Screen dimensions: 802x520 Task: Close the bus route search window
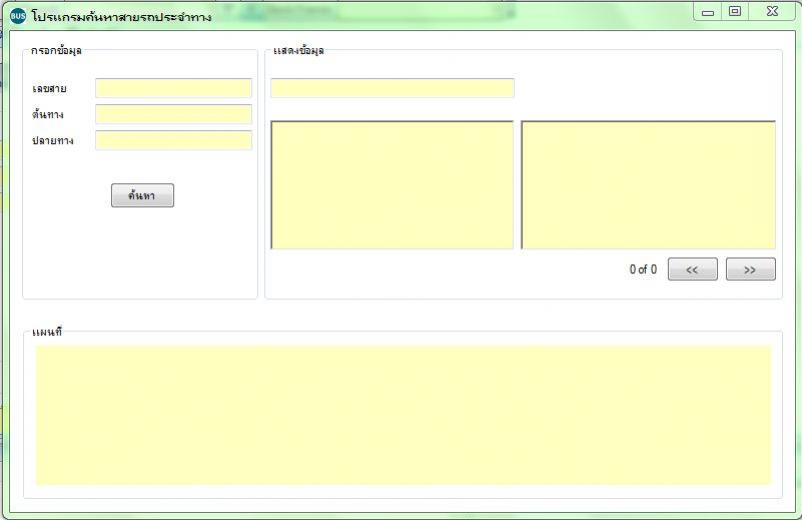[772, 11]
